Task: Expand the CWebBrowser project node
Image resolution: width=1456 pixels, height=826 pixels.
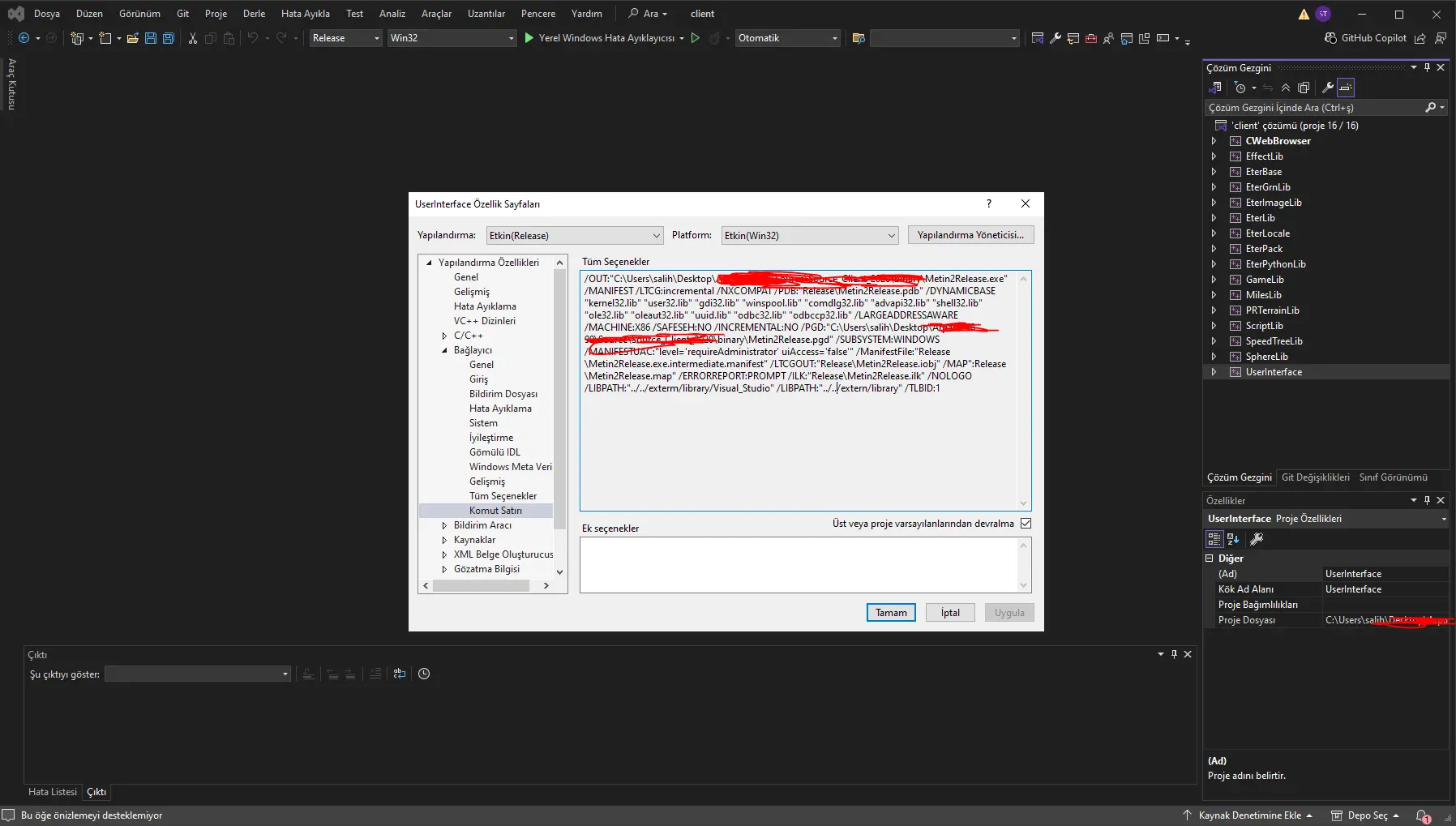Action: (1214, 141)
